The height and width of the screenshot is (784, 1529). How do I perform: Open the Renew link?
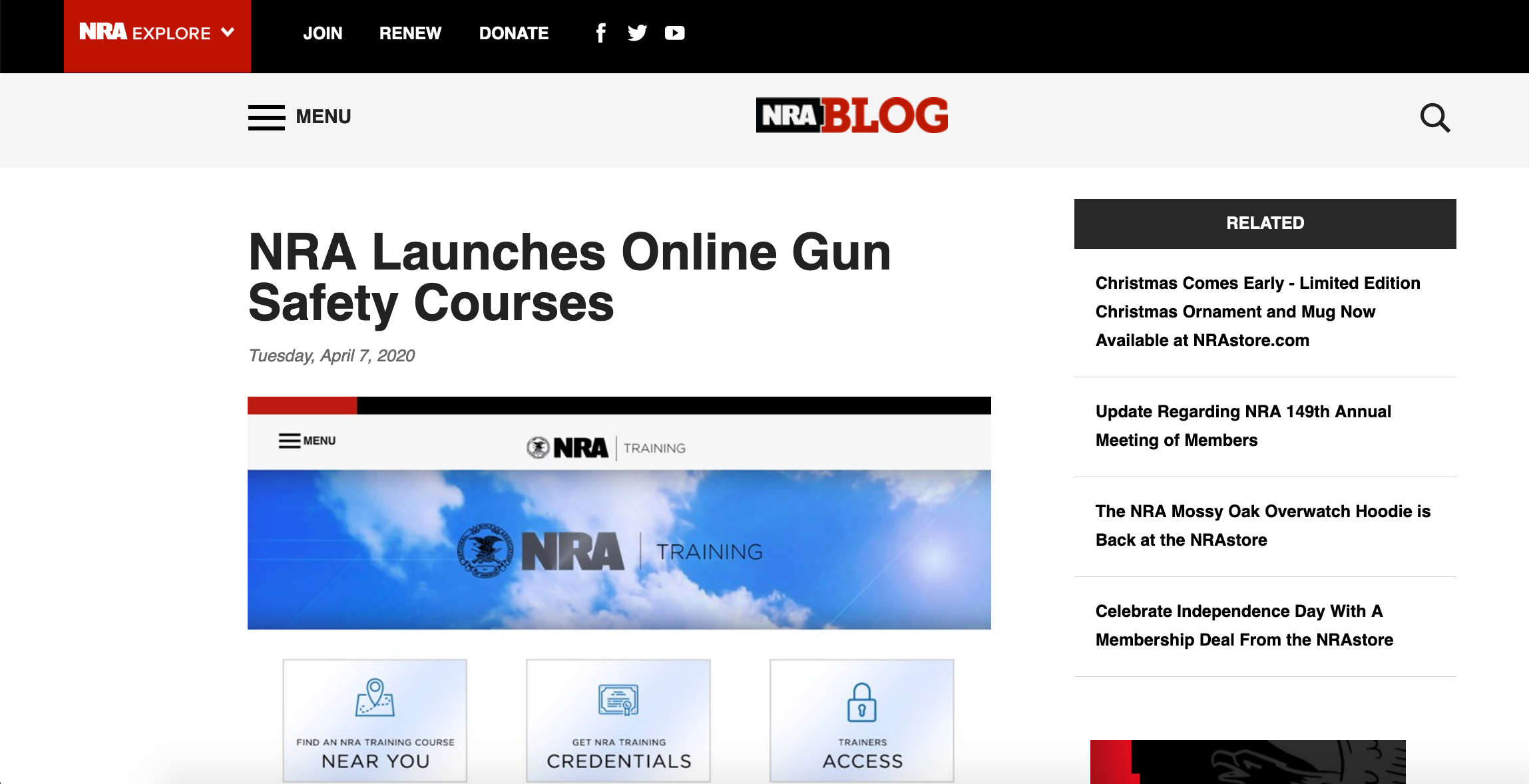[x=410, y=33]
